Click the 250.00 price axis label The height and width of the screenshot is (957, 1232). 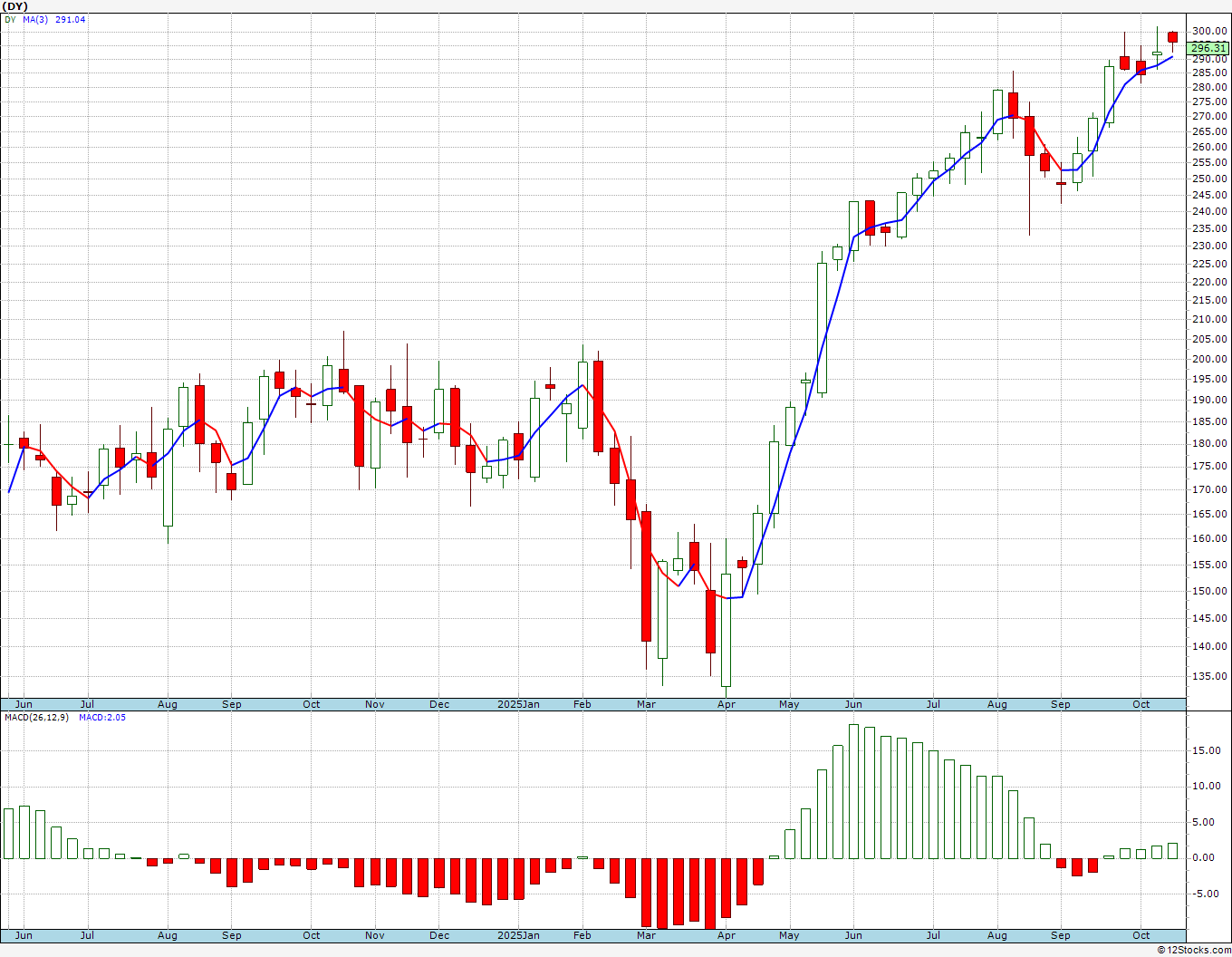coord(1209,179)
